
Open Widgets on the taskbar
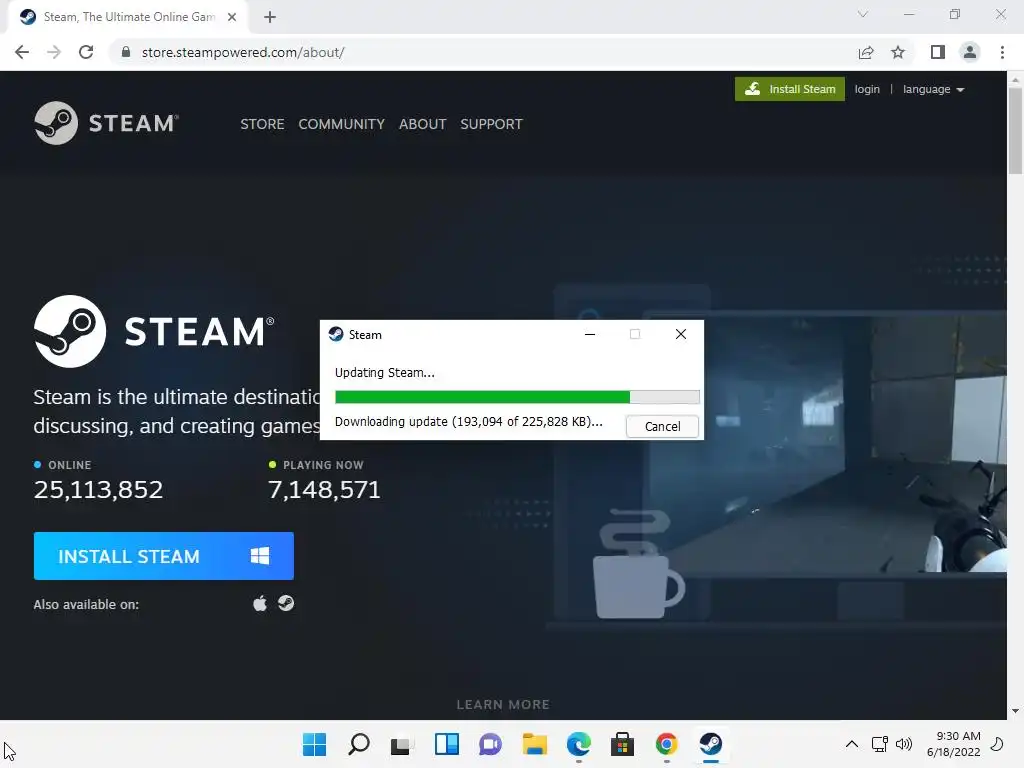point(447,744)
